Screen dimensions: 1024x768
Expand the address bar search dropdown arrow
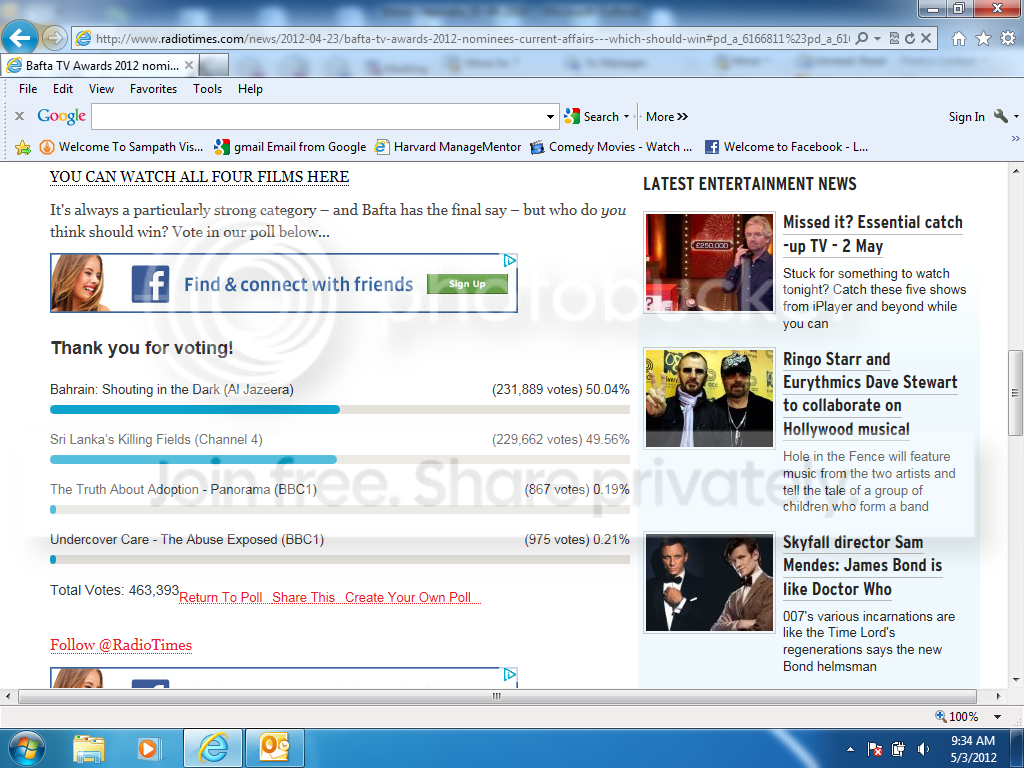pos(877,39)
